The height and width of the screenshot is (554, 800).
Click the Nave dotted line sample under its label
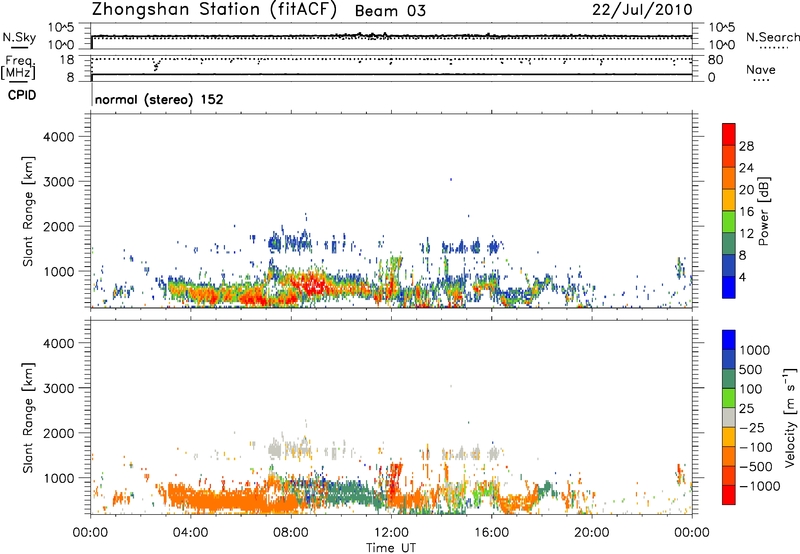[x=761, y=80]
